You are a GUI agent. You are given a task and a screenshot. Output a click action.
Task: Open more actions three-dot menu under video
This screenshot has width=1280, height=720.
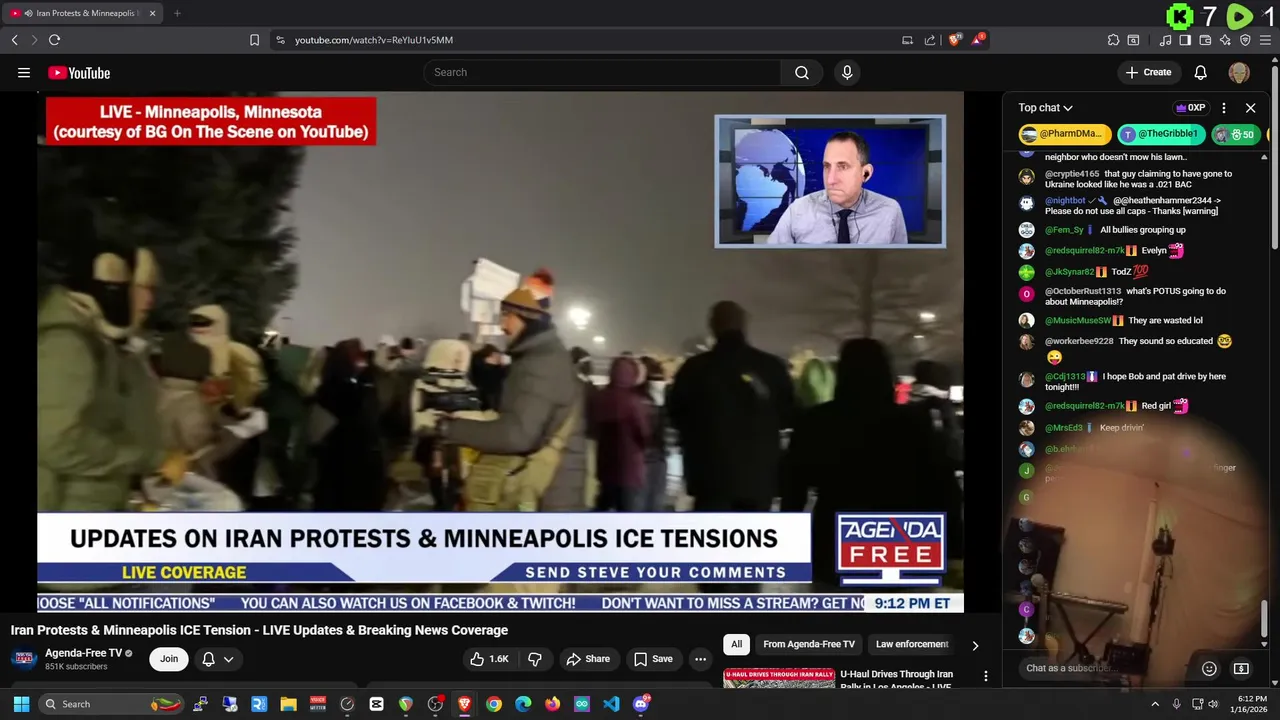700,659
